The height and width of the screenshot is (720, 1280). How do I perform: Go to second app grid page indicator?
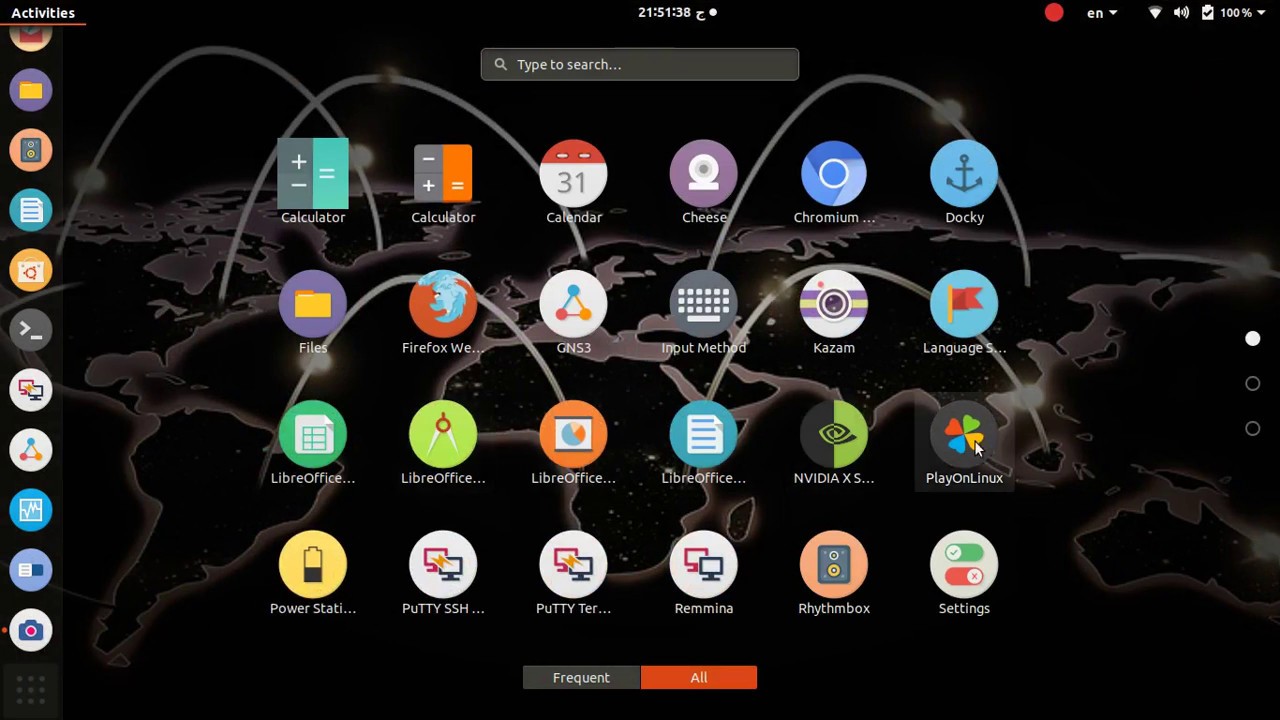click(x=1252, y=384)
